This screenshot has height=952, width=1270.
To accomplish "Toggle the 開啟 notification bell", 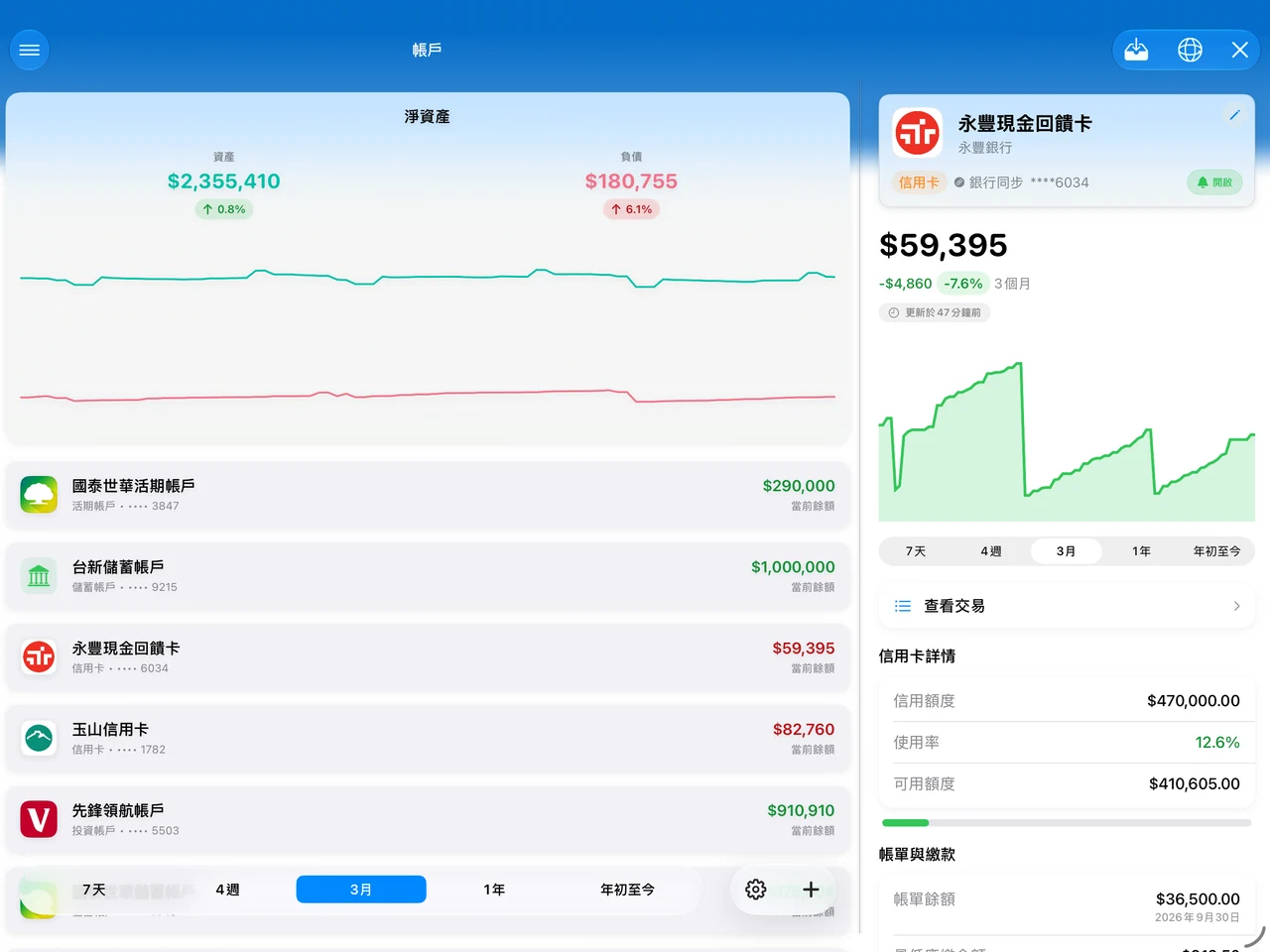I will pyautogui.click(x=1214, y=182).
